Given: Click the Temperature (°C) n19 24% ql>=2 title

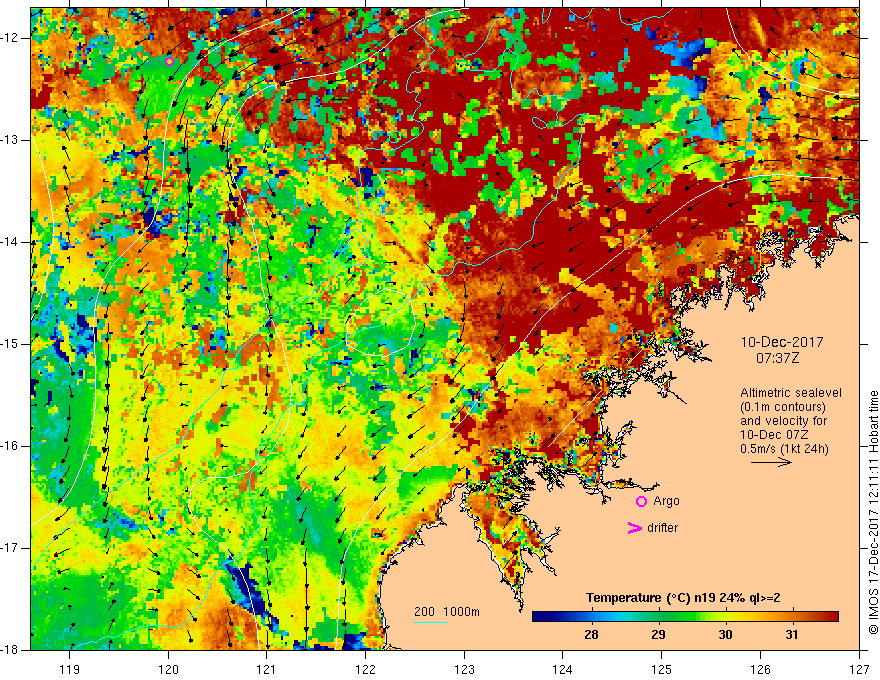Looking at the screenshot, I should (x=683, y=598).
